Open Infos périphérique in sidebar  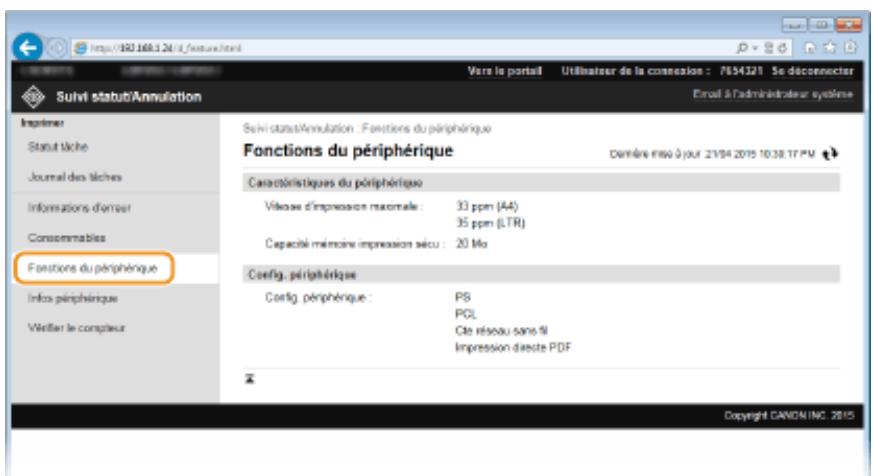tap(72, 298)
